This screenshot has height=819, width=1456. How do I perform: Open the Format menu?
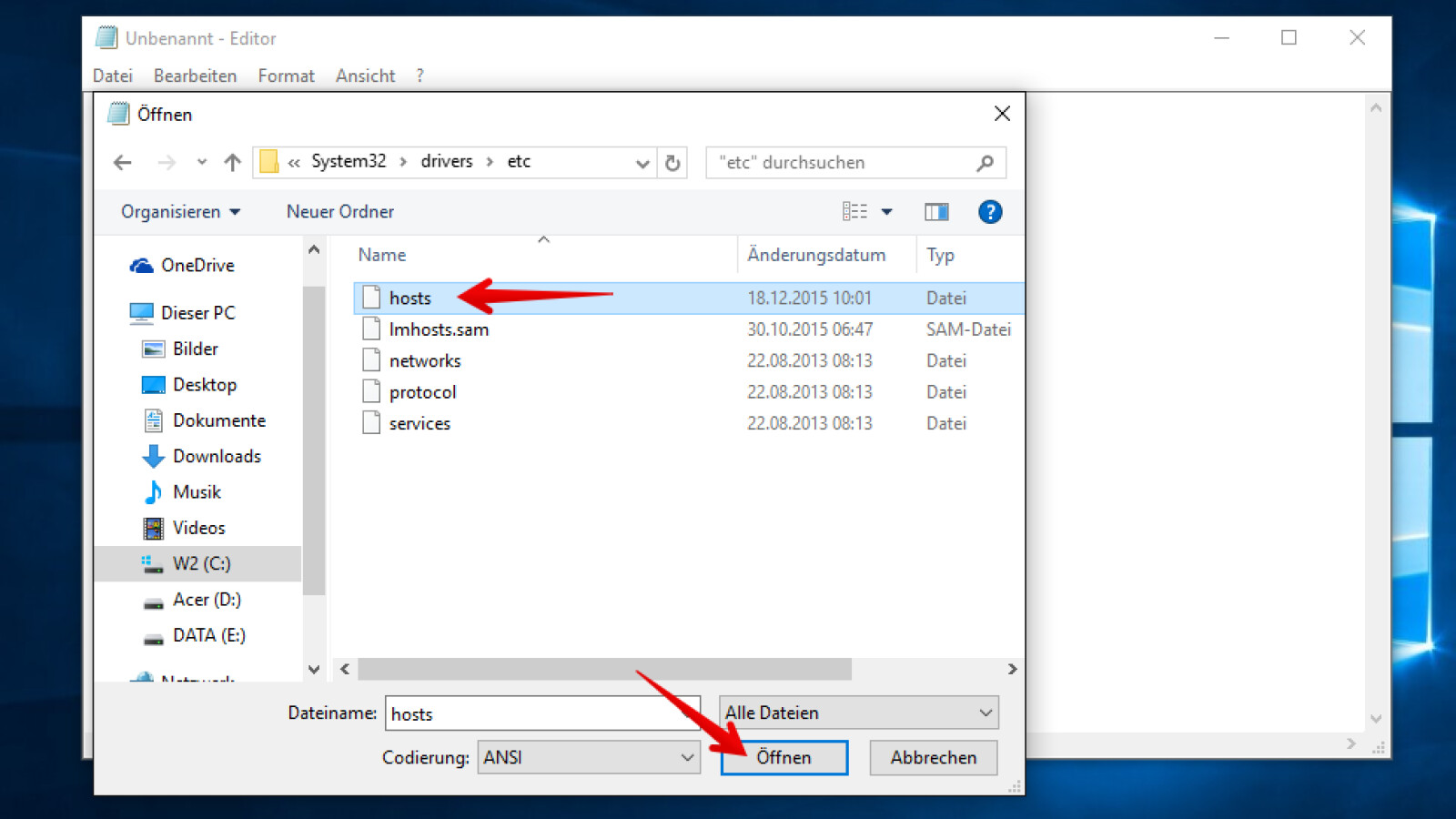point(286,76)
